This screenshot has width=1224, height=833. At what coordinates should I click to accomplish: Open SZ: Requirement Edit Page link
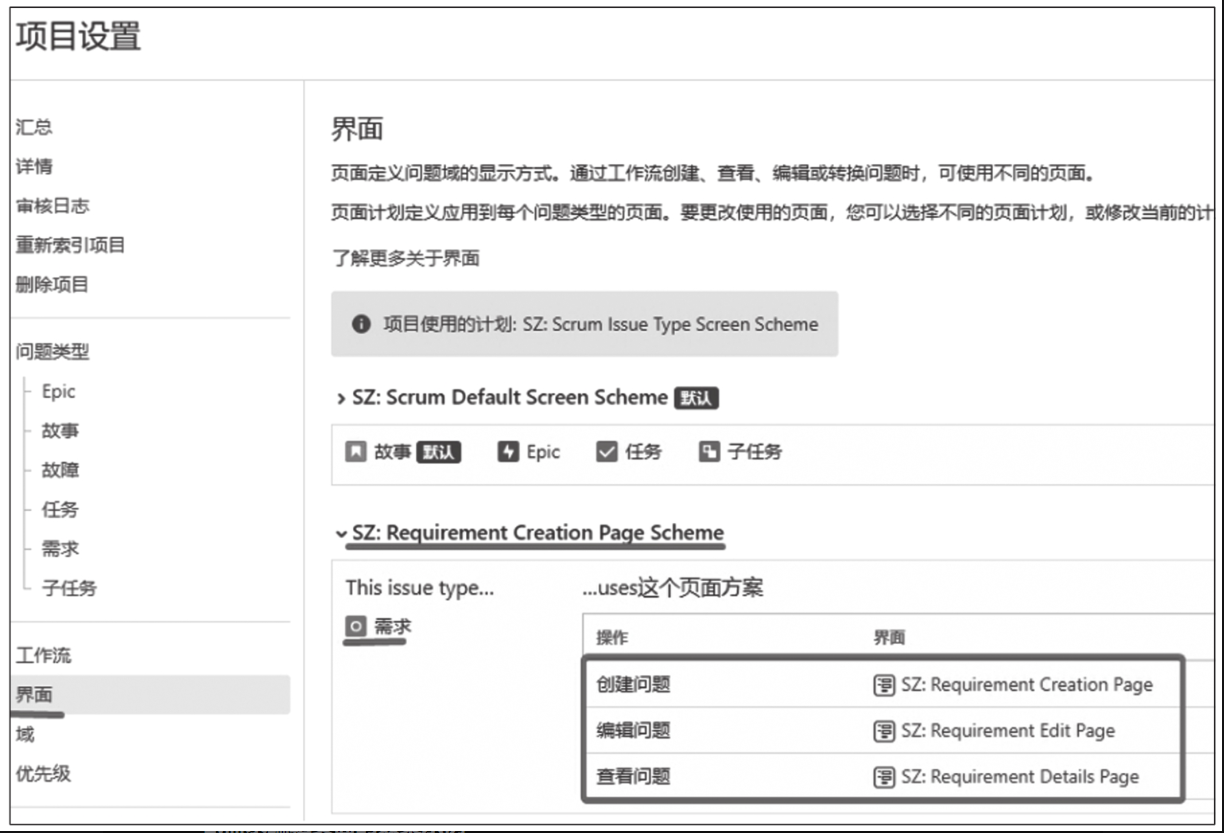(x=1007, y=731)
